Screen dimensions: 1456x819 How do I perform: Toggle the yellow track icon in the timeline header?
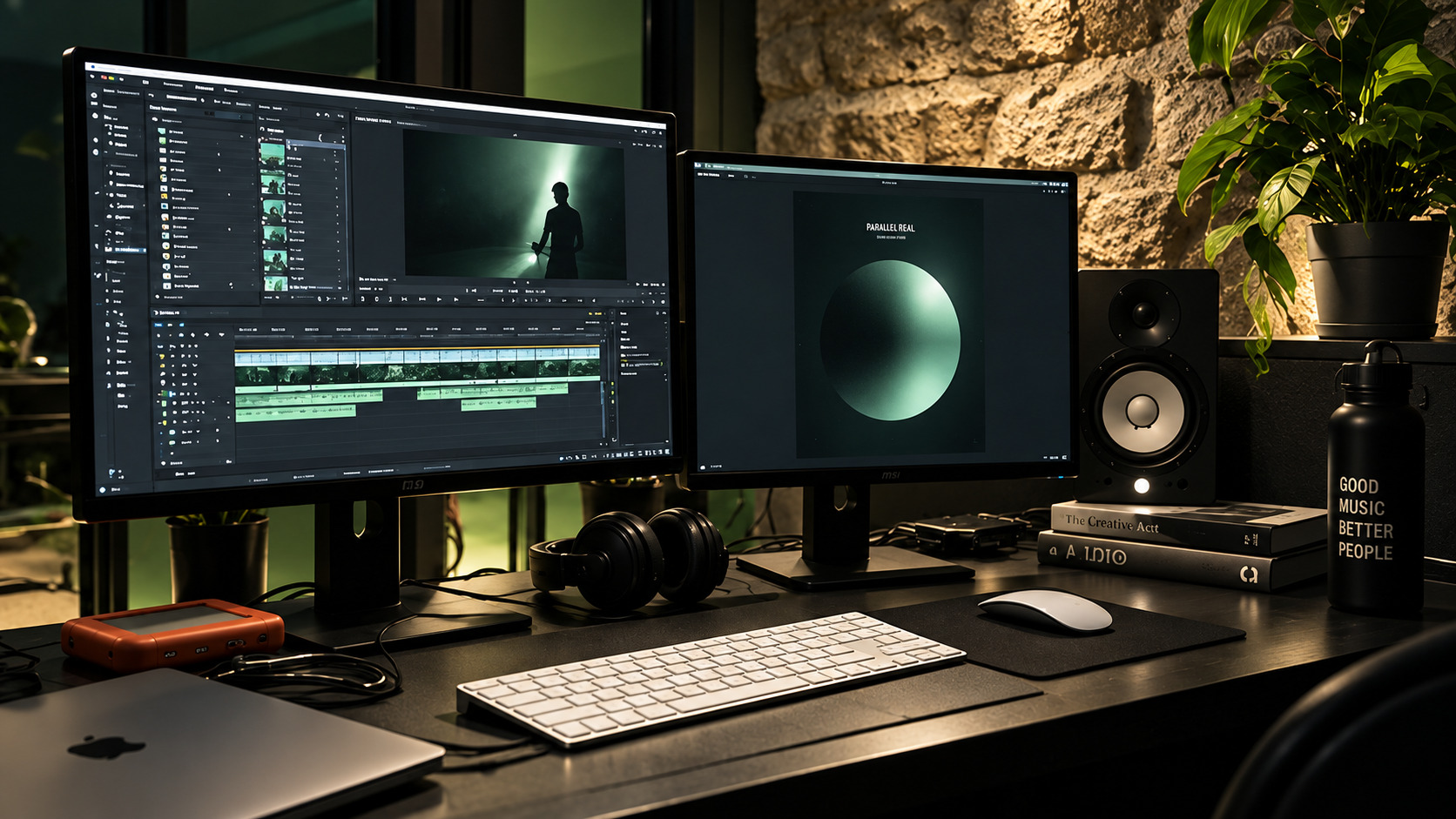pos(162,357)
